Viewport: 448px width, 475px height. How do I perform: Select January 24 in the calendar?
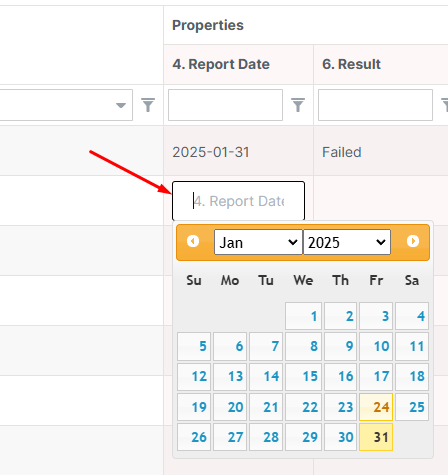coord(376,407)
